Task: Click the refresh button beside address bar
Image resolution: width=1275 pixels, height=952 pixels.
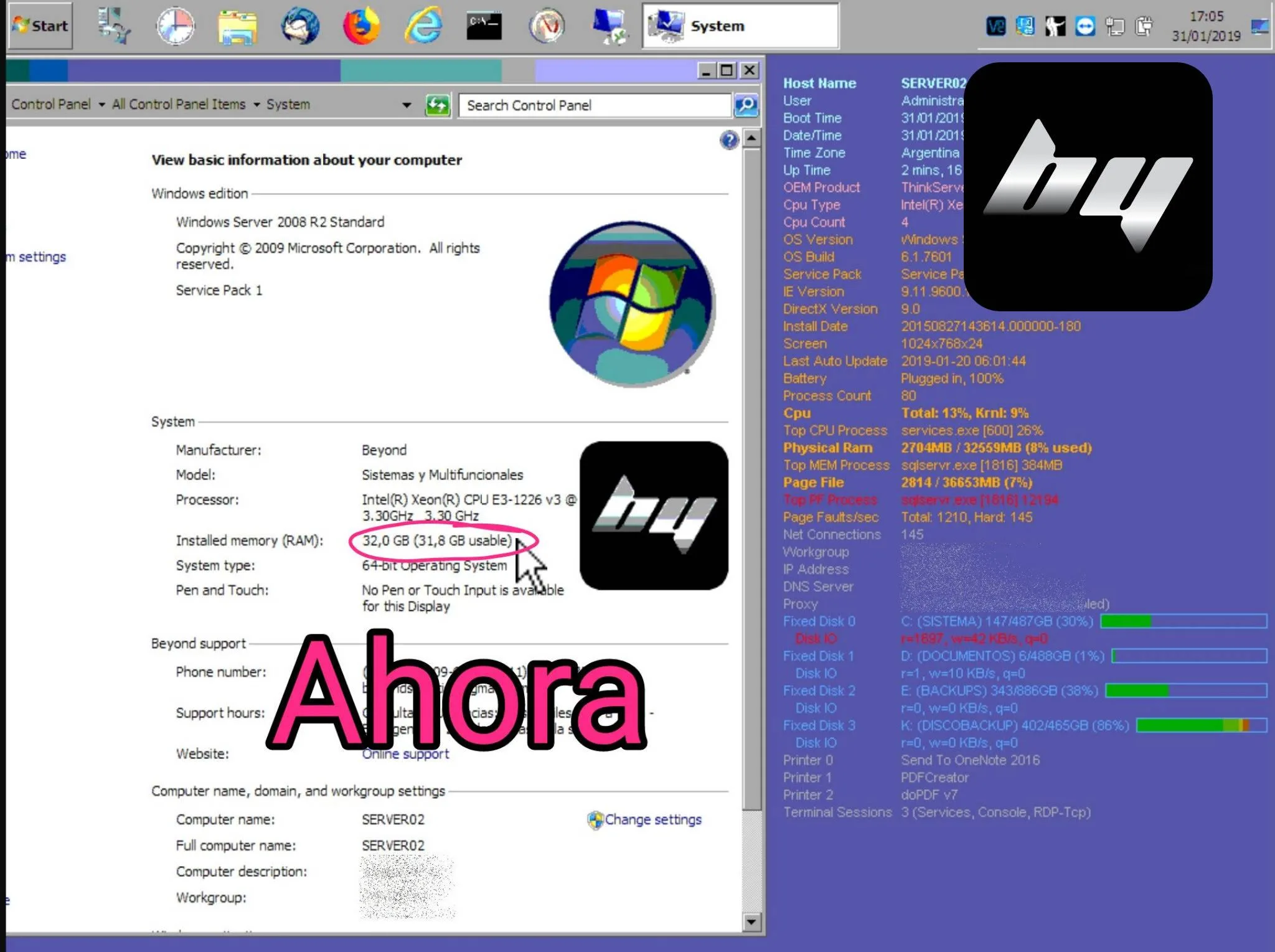Action: [x=437, y=105]
